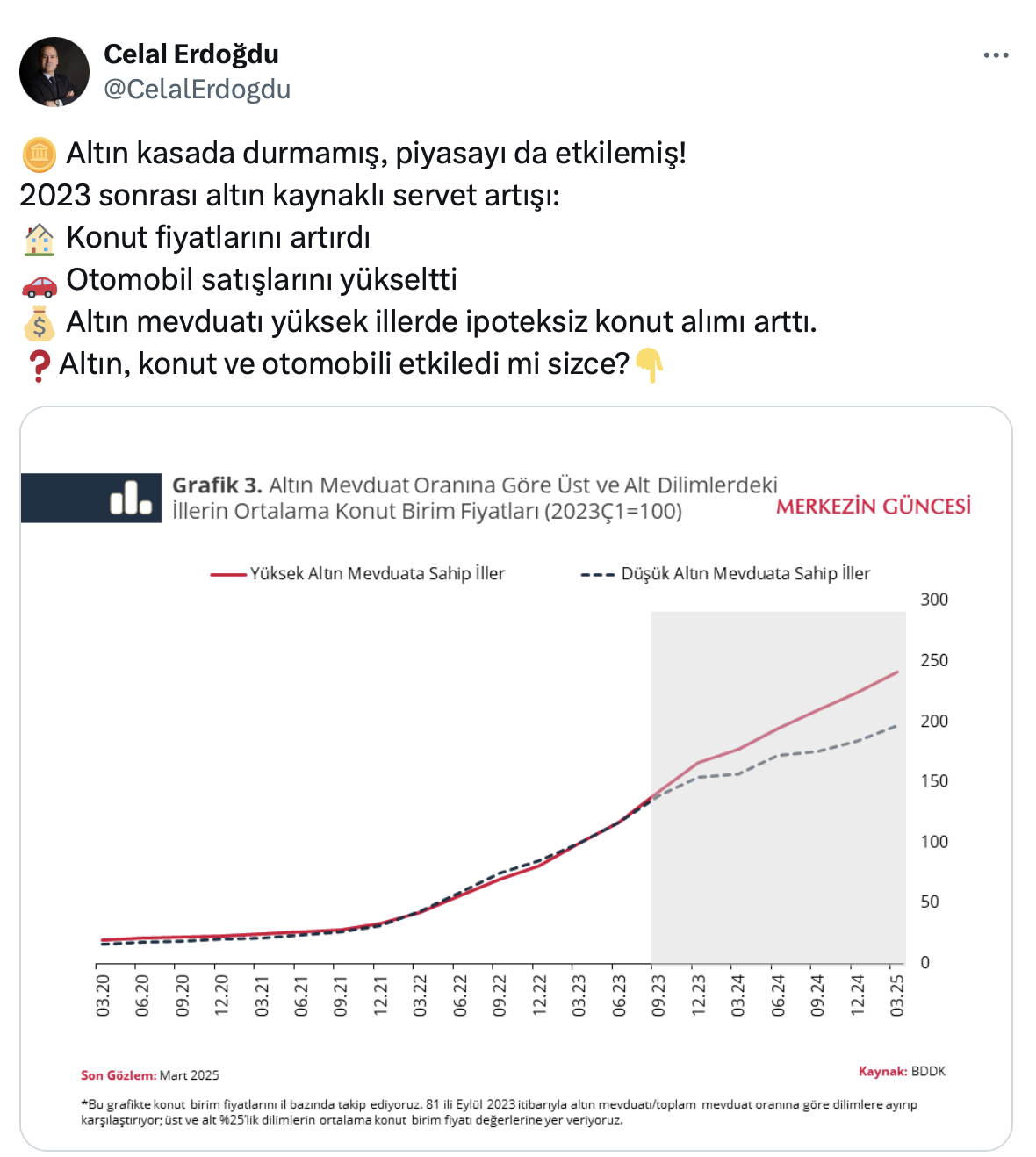This screenshot has height=1157, width=1036.
Task: Click the red question mark emoji
Action: point(39,364)
